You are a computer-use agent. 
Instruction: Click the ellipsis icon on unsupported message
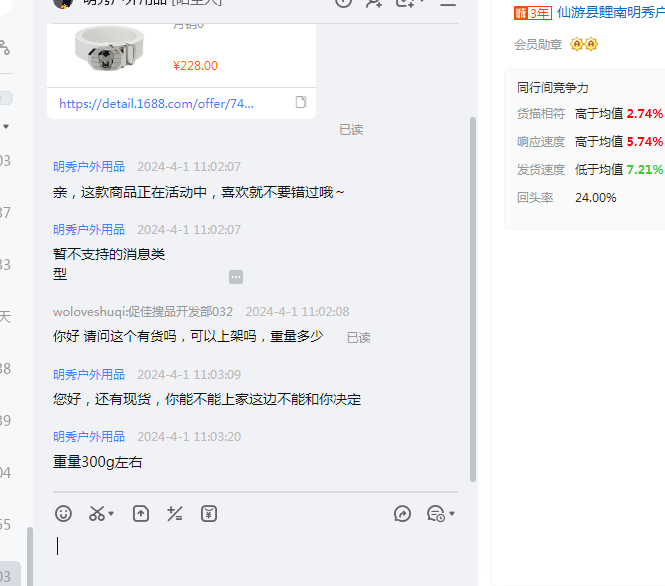(236, 277)
